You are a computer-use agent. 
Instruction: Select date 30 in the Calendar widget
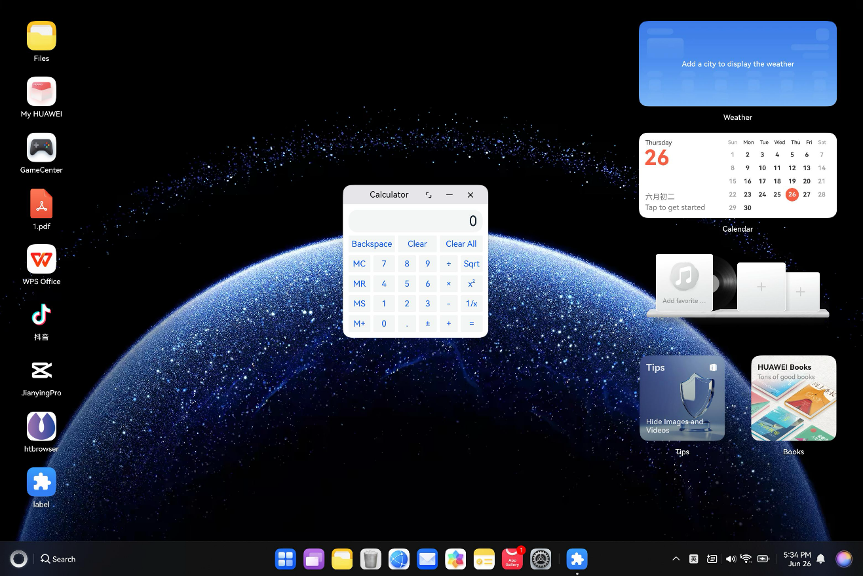click(747, 208)
